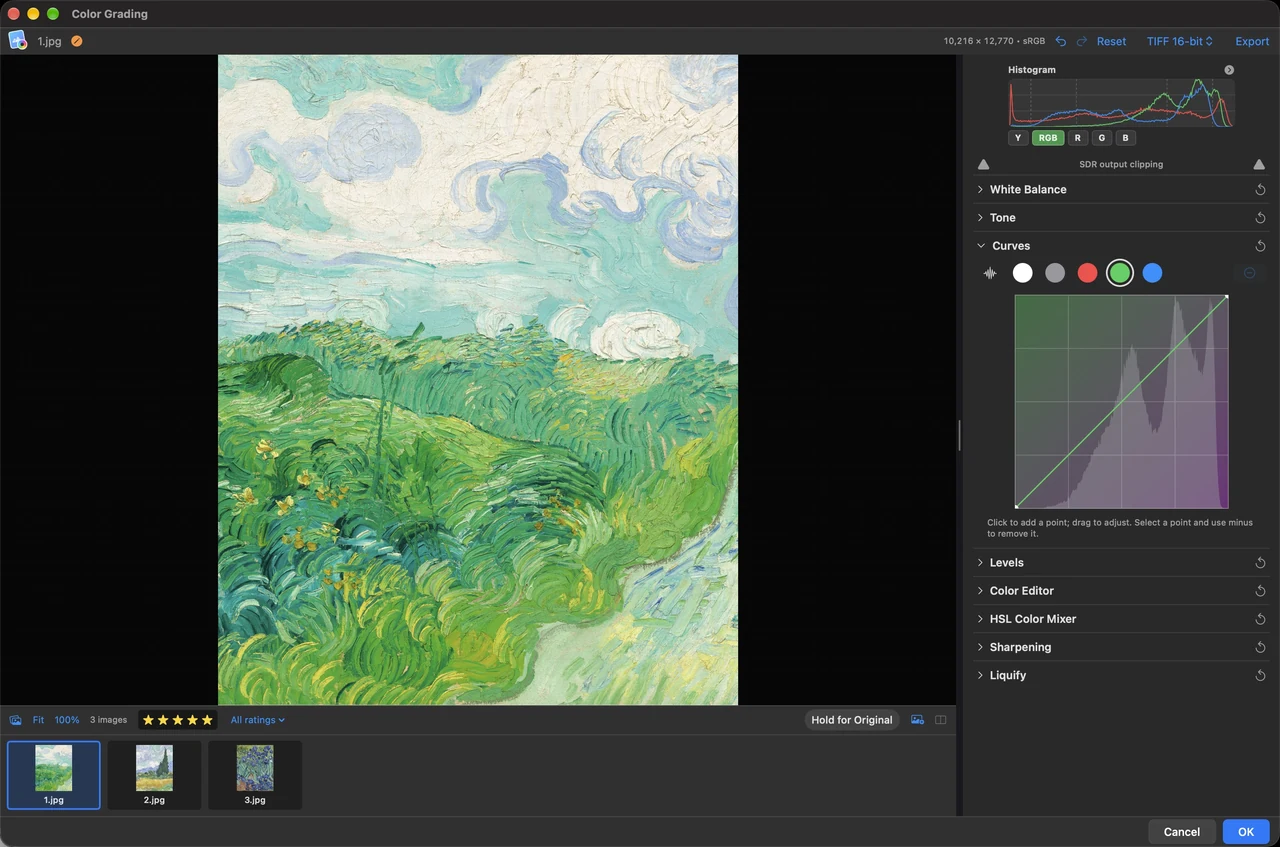This screenshot has width=1280, height=847.
Task: Open the TIFF 16-bit format dropdown
Action: point(1180,41)
